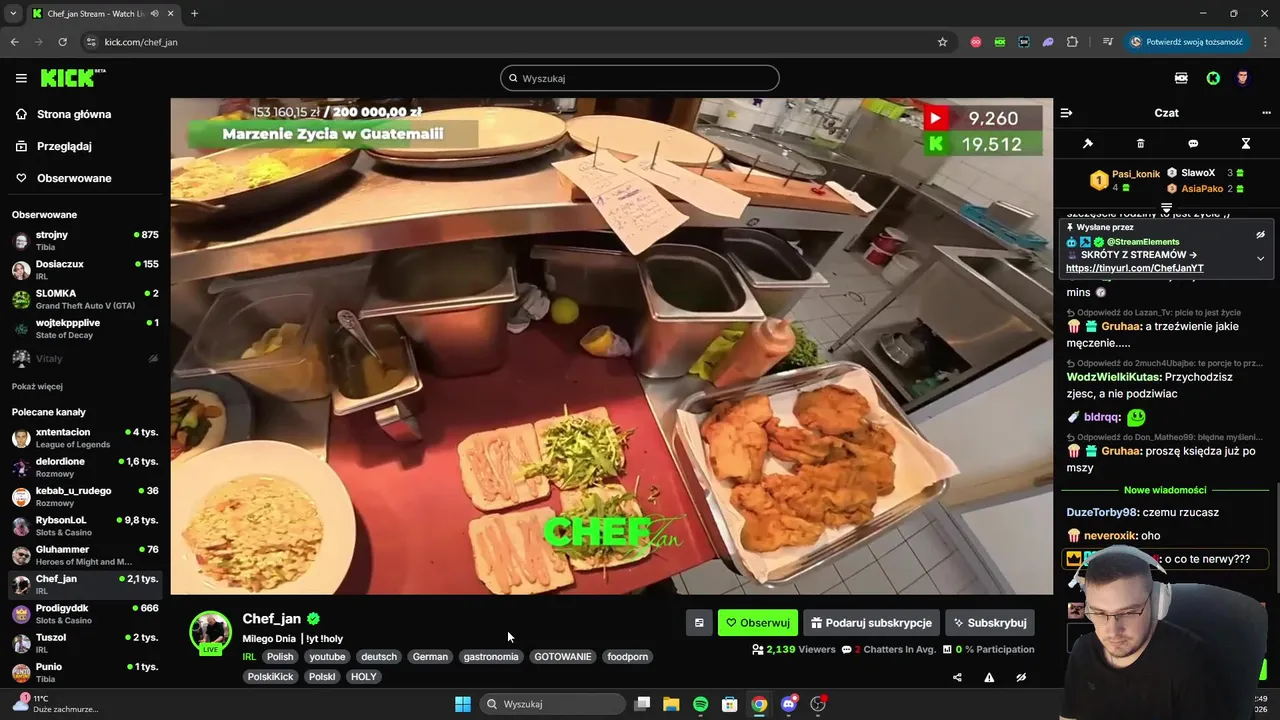This screenshot has height=720, width=1280.
Task: Click the Chef_jan live avatar
Action: pyautogui.click(x=211, y=633)
